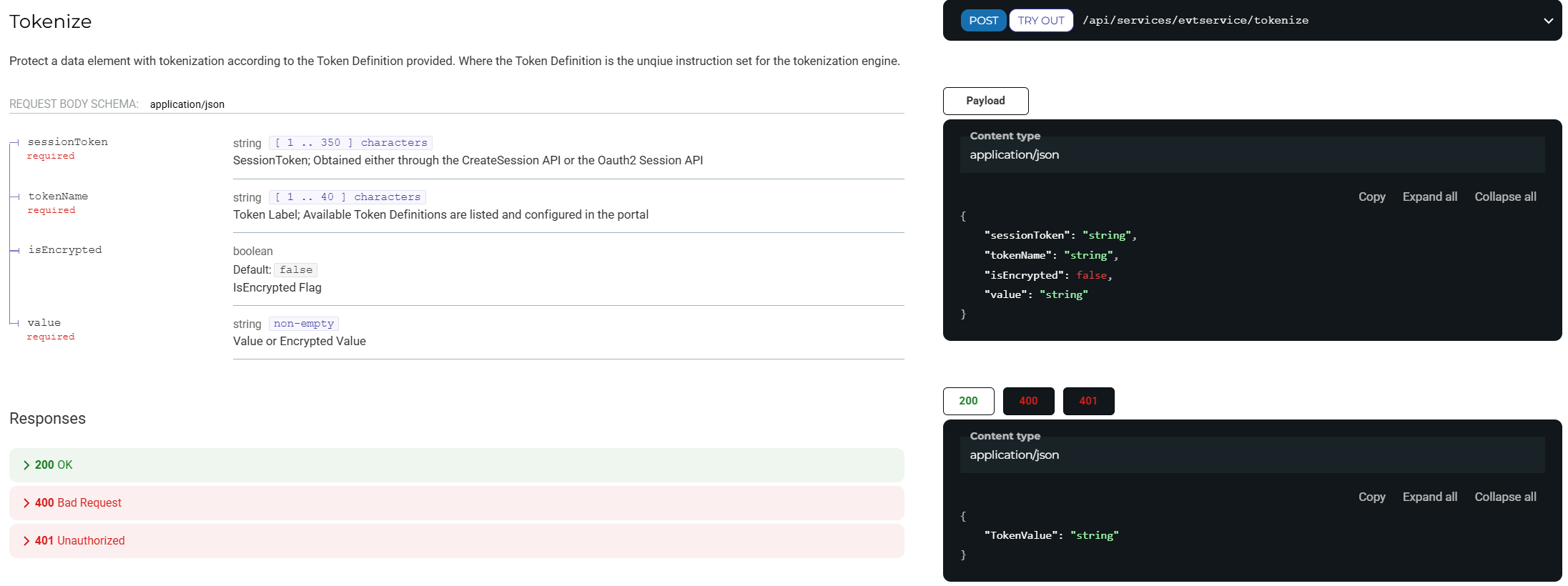Collapse all in request payload sample

click(1505, 197)
